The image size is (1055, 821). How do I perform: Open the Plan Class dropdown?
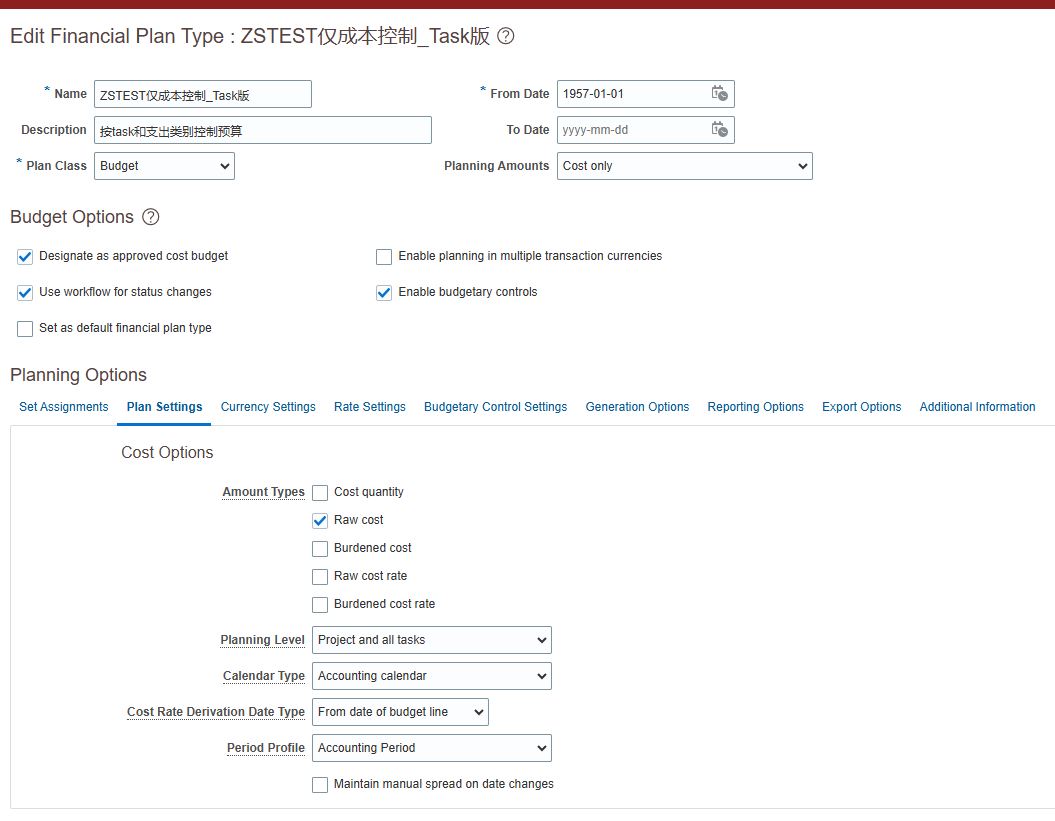point(164,165)
